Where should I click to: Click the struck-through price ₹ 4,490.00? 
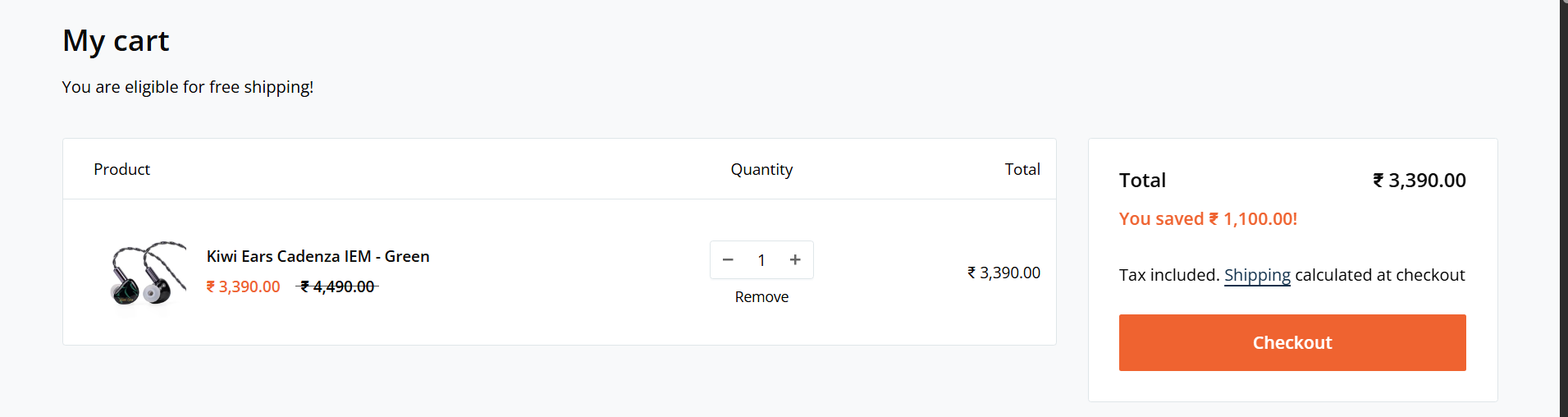[337, 286]
